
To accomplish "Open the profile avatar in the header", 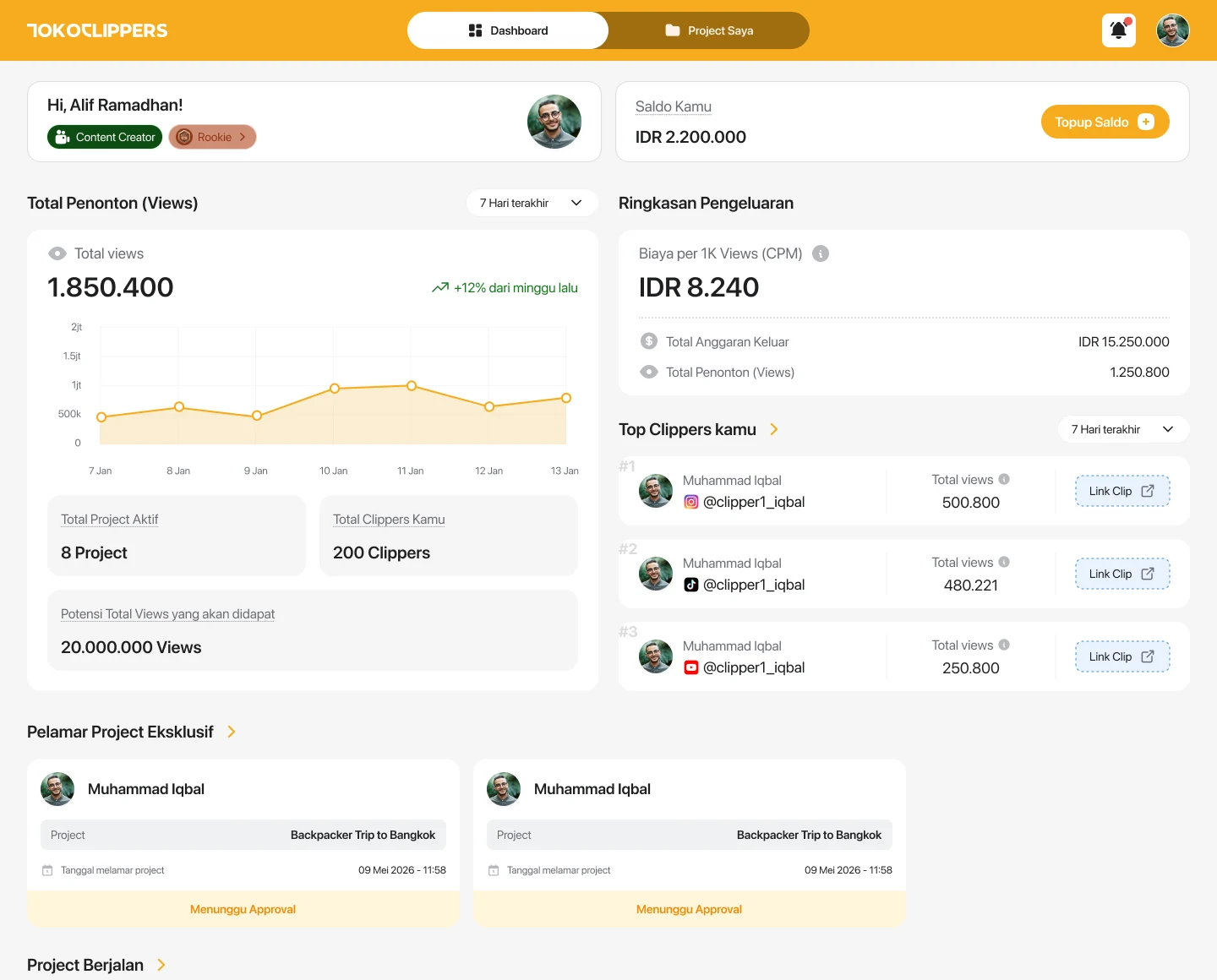I will [x=1173, y=30].
